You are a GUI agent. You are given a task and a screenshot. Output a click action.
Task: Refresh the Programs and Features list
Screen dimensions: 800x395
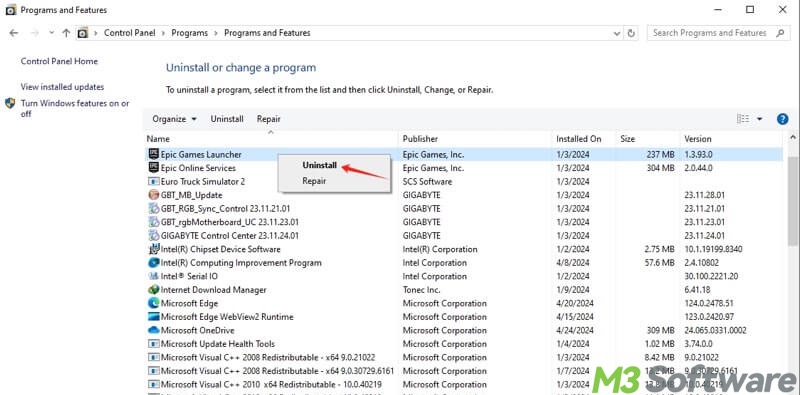tap(631, 33)
